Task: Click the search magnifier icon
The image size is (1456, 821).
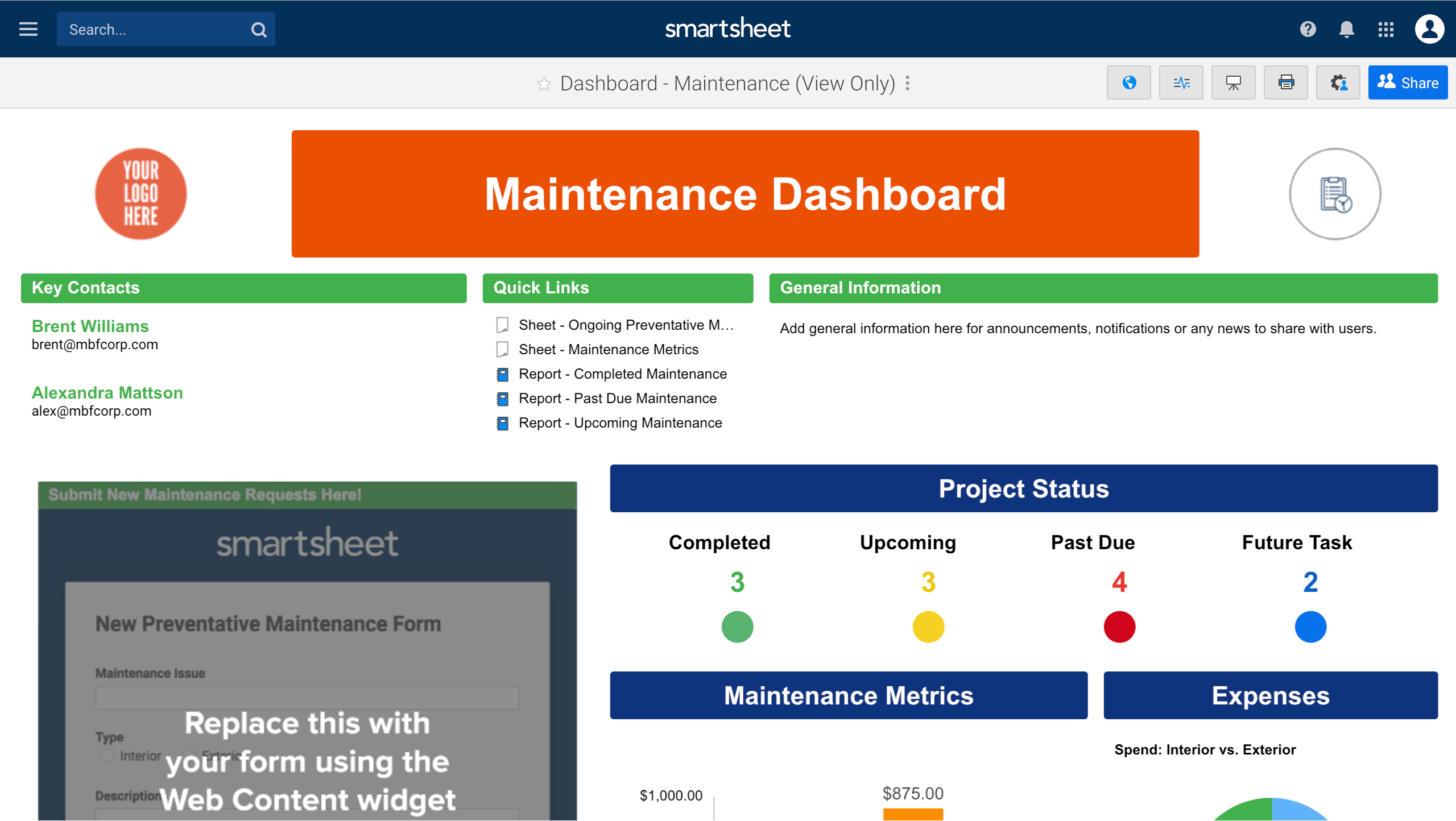Action: coord(259,30)
